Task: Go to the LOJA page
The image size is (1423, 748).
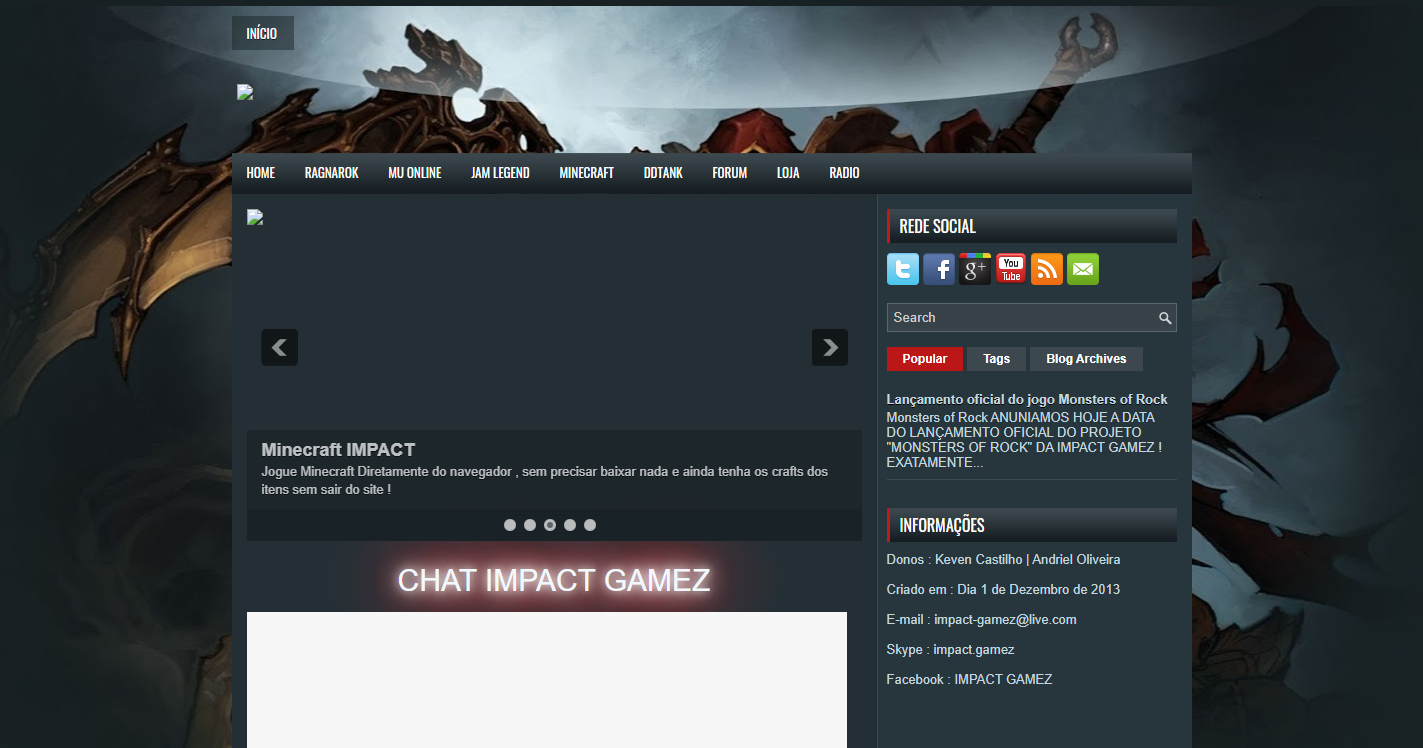Action: pyautogui.click(x=788, y=172)
